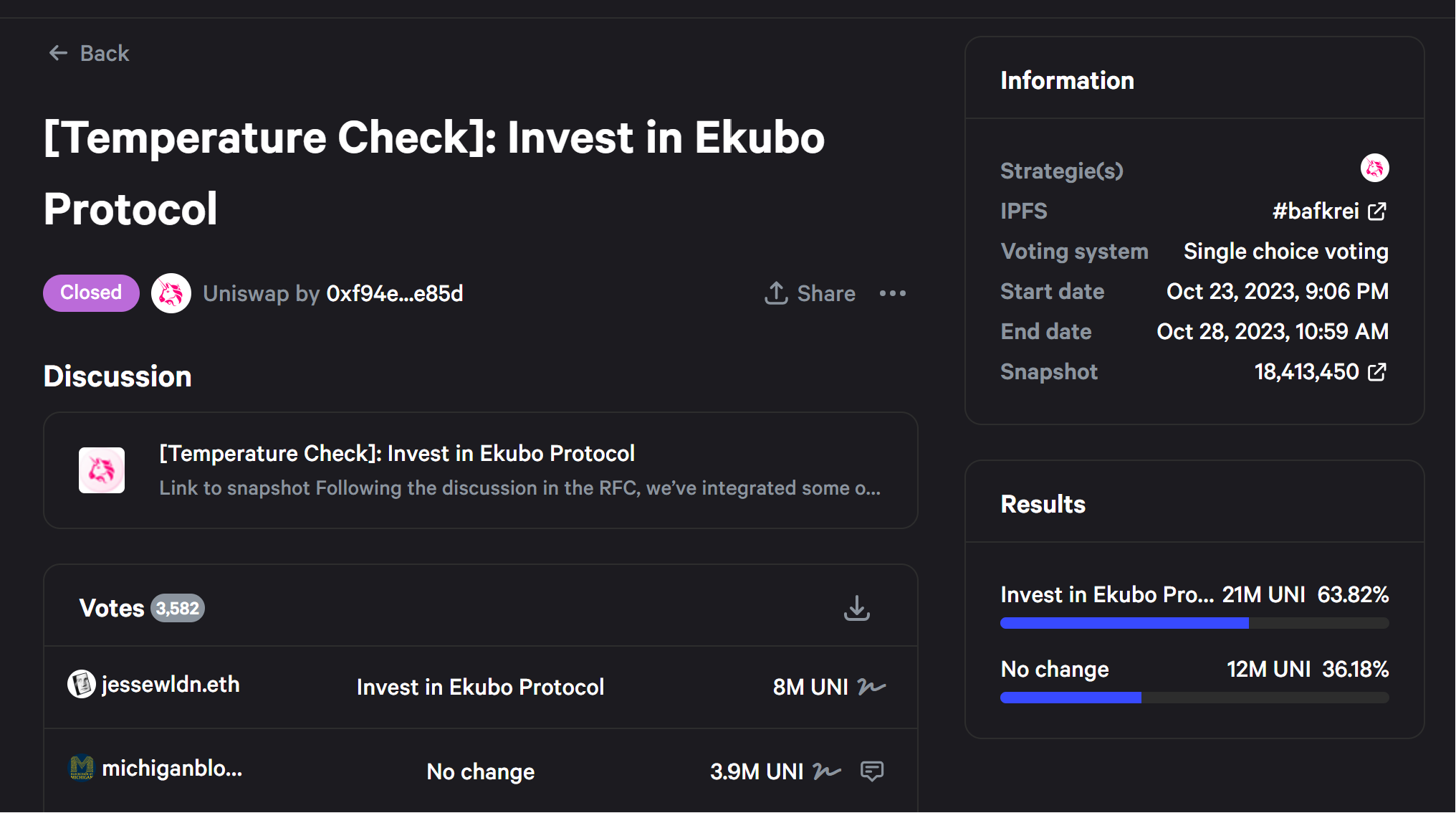Open the Share option

point(810,293)
